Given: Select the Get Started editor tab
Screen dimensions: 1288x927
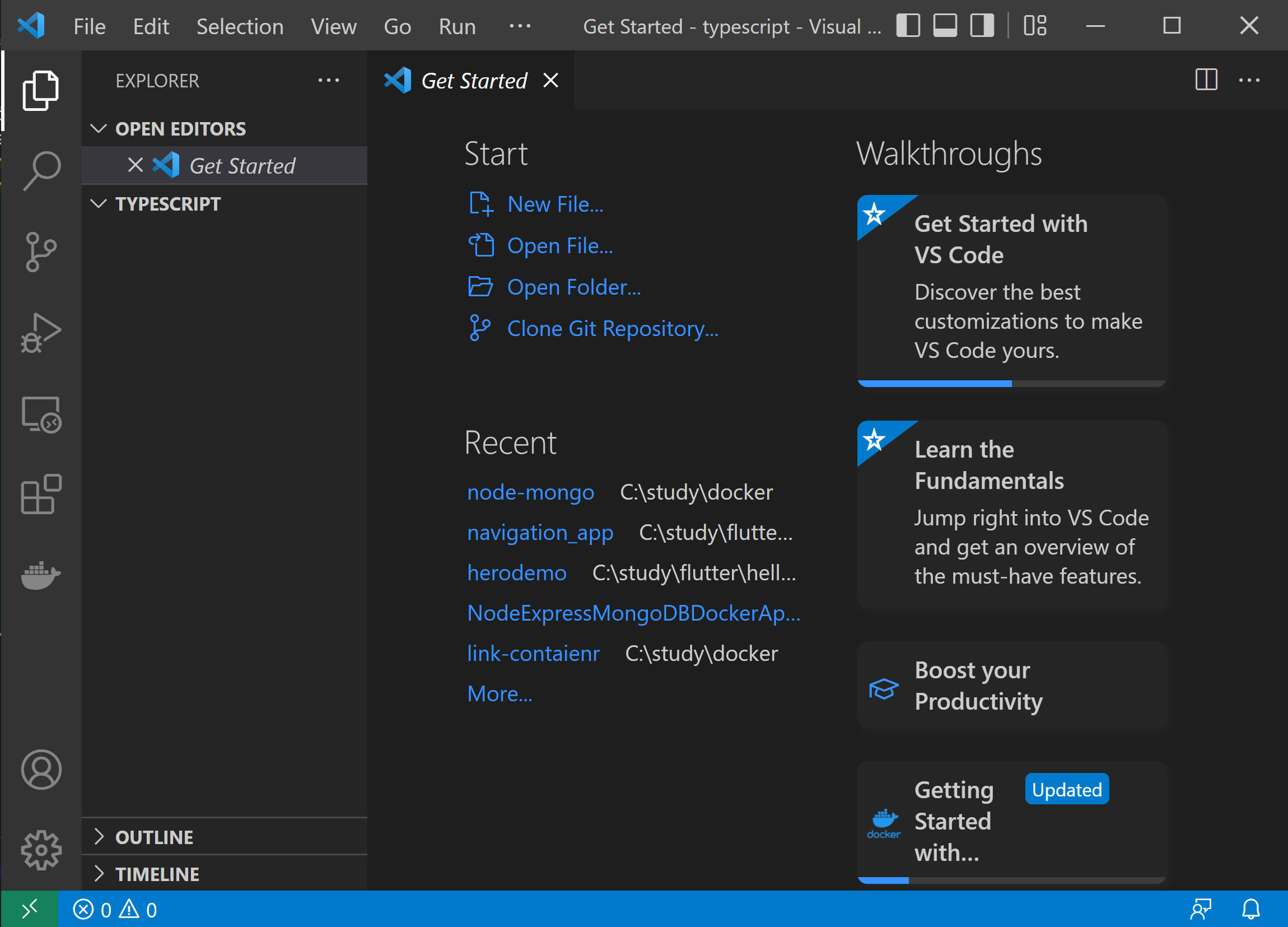Looking at the screenshot, I should (474, 81).
